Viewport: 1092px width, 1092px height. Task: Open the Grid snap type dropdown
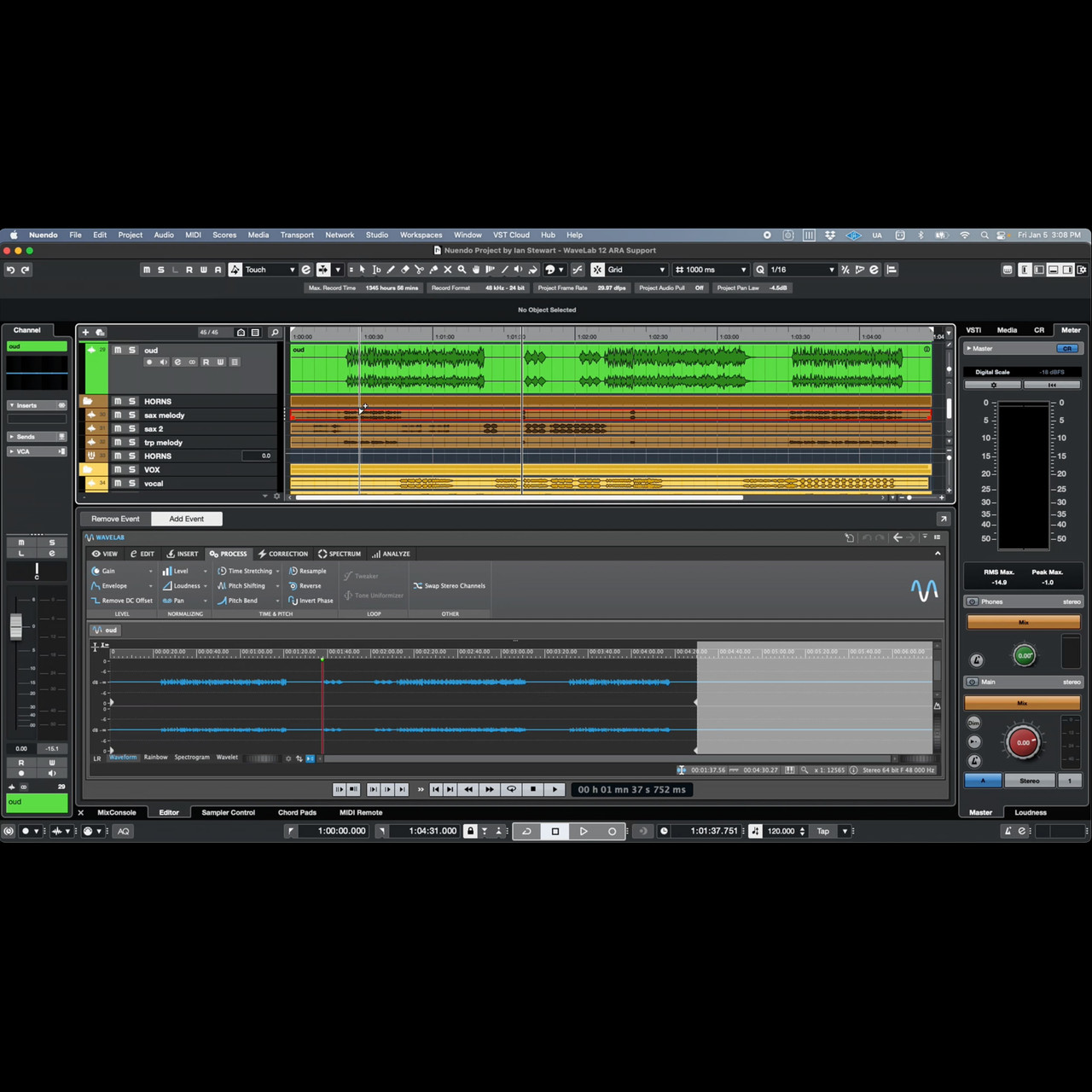pyautogui.click(x=661, y=270)
